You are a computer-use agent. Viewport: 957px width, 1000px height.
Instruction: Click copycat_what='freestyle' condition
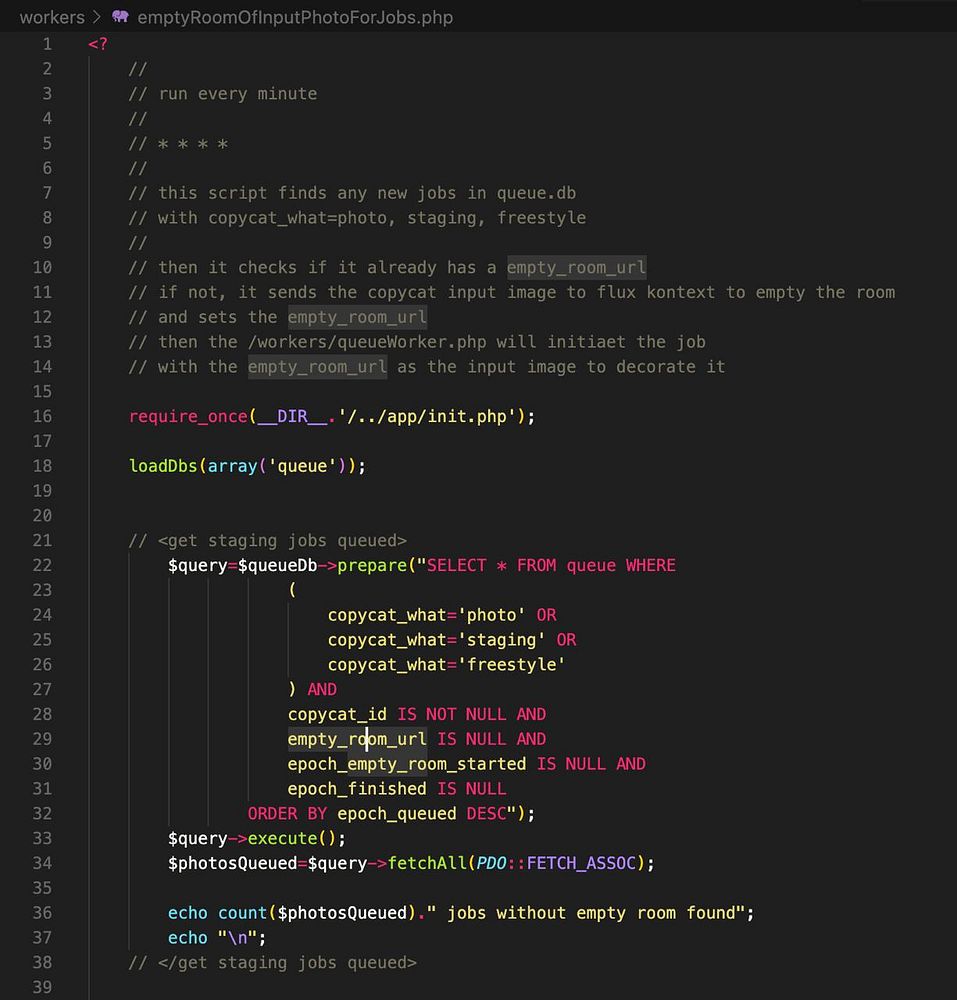[x=446, y=665]
